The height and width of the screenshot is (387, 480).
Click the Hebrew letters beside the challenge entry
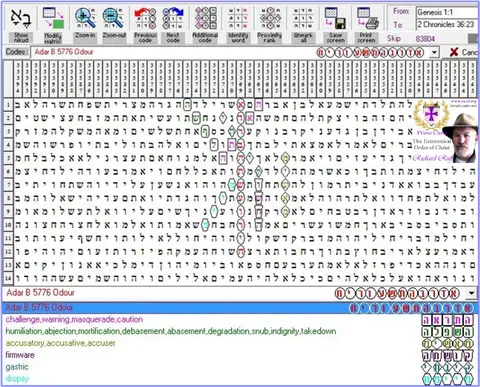(x=448, y=320)
